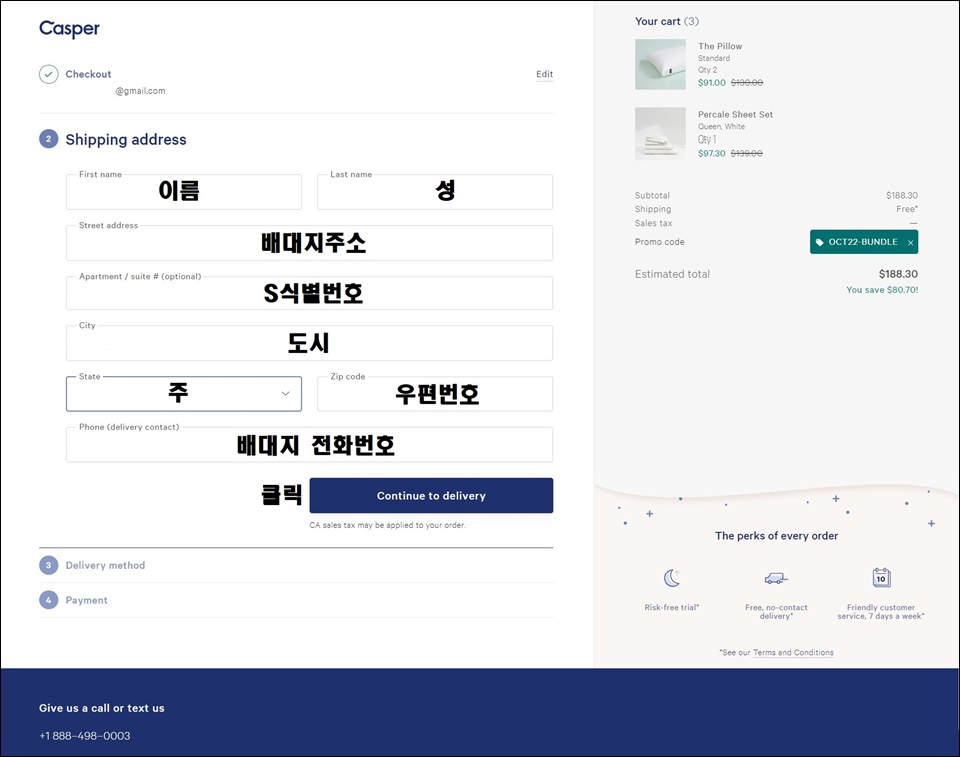Click the Sales tax label
960x757 pixels.
tap(653, 224)
